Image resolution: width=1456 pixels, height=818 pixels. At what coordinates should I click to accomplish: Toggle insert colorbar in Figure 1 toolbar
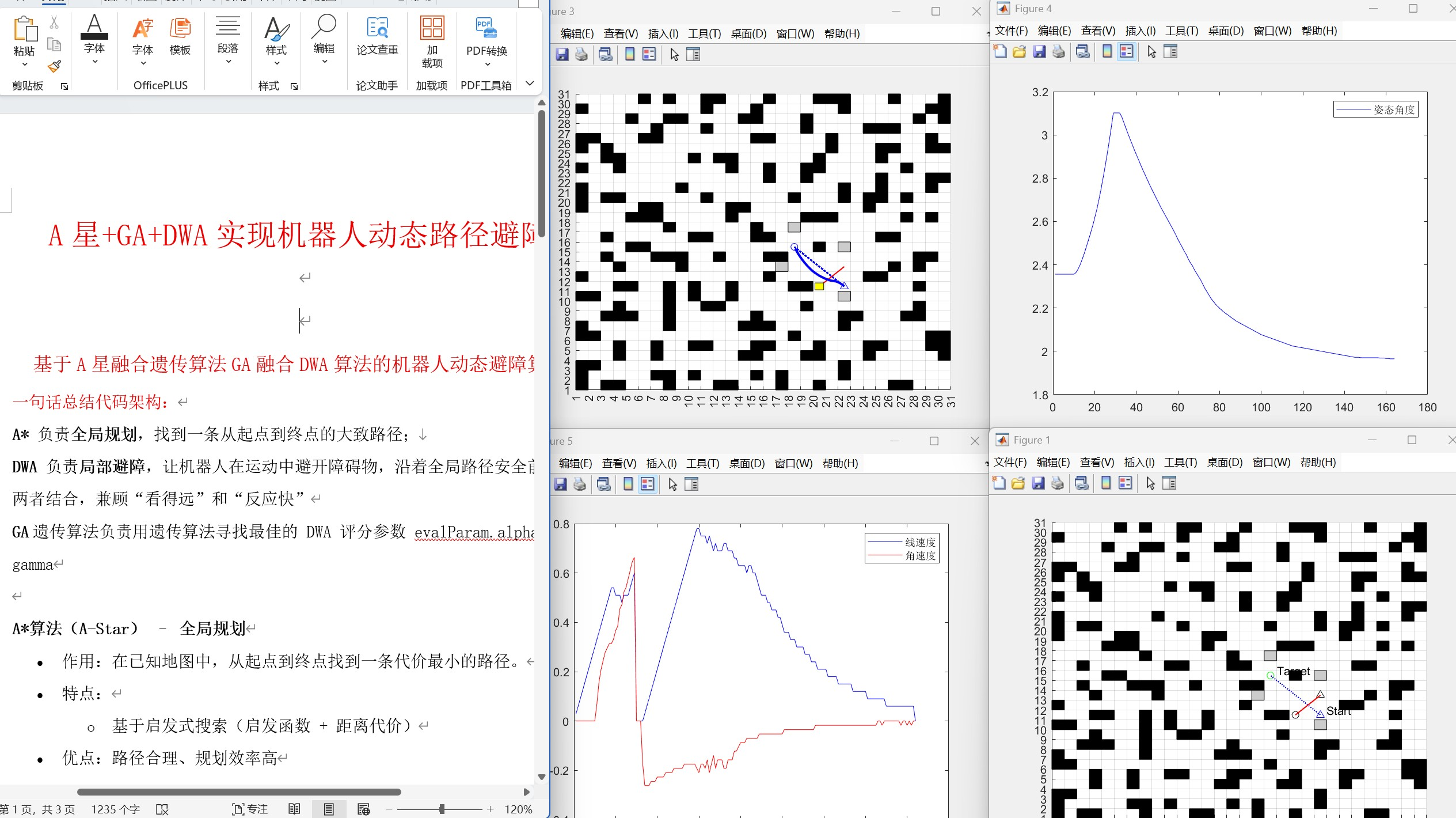pos(1106,483)
